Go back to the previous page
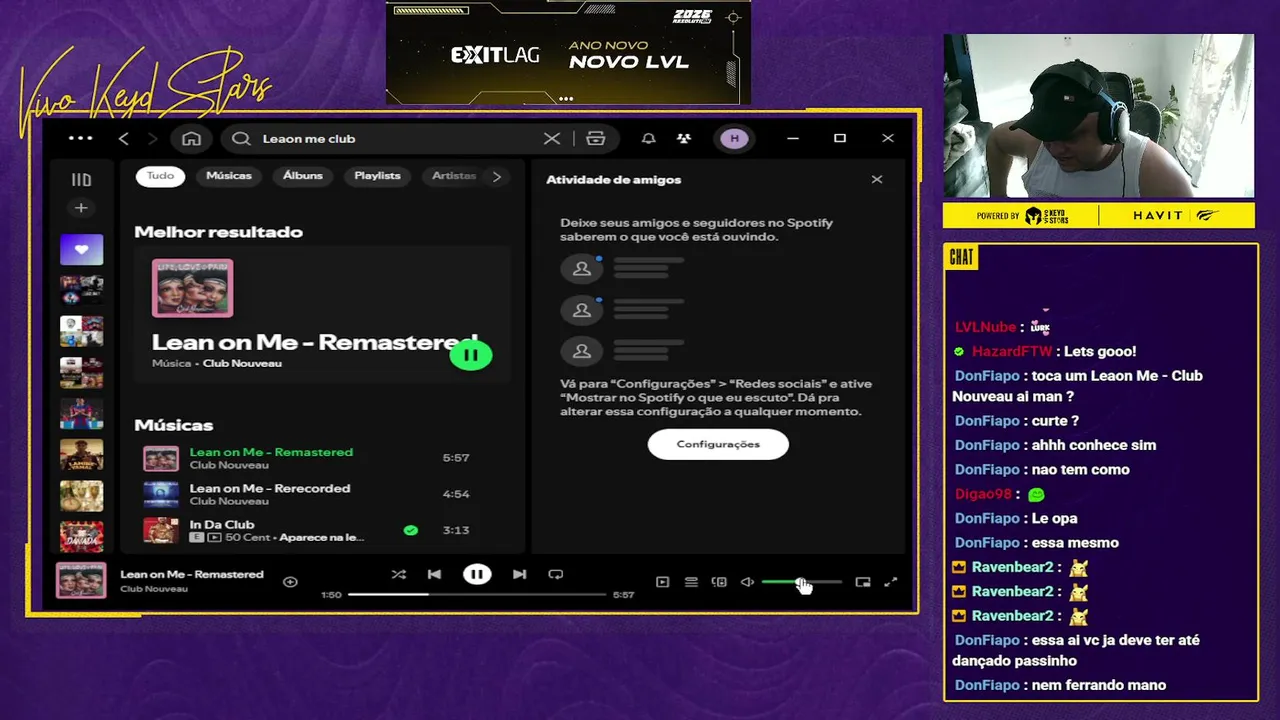 [x=124, y=138]
